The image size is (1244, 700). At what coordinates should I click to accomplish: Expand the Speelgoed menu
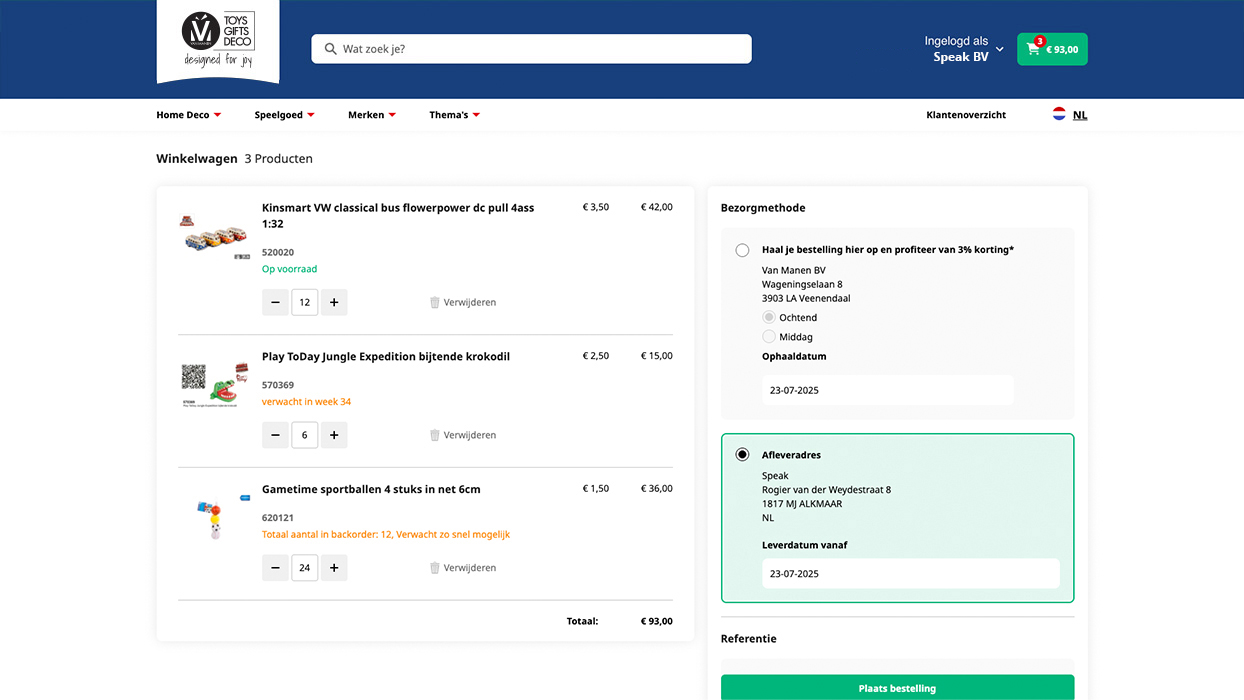coord(284,115)
